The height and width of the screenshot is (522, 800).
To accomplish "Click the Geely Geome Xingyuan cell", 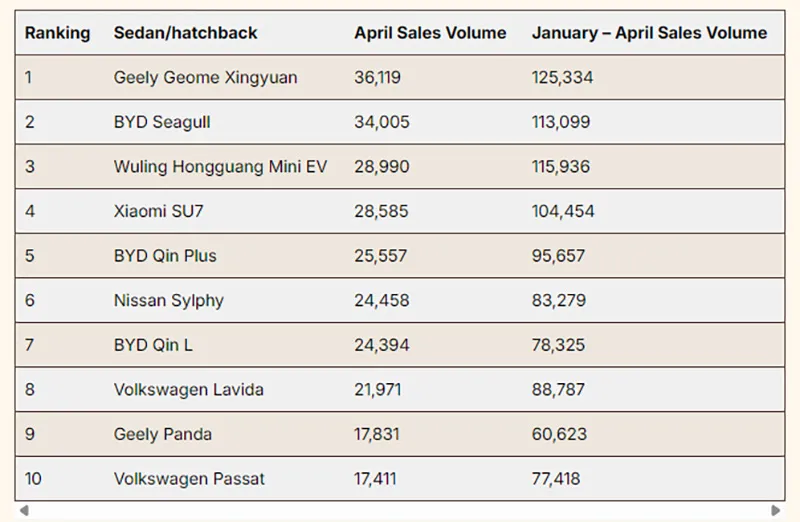I will click(205, 78).
